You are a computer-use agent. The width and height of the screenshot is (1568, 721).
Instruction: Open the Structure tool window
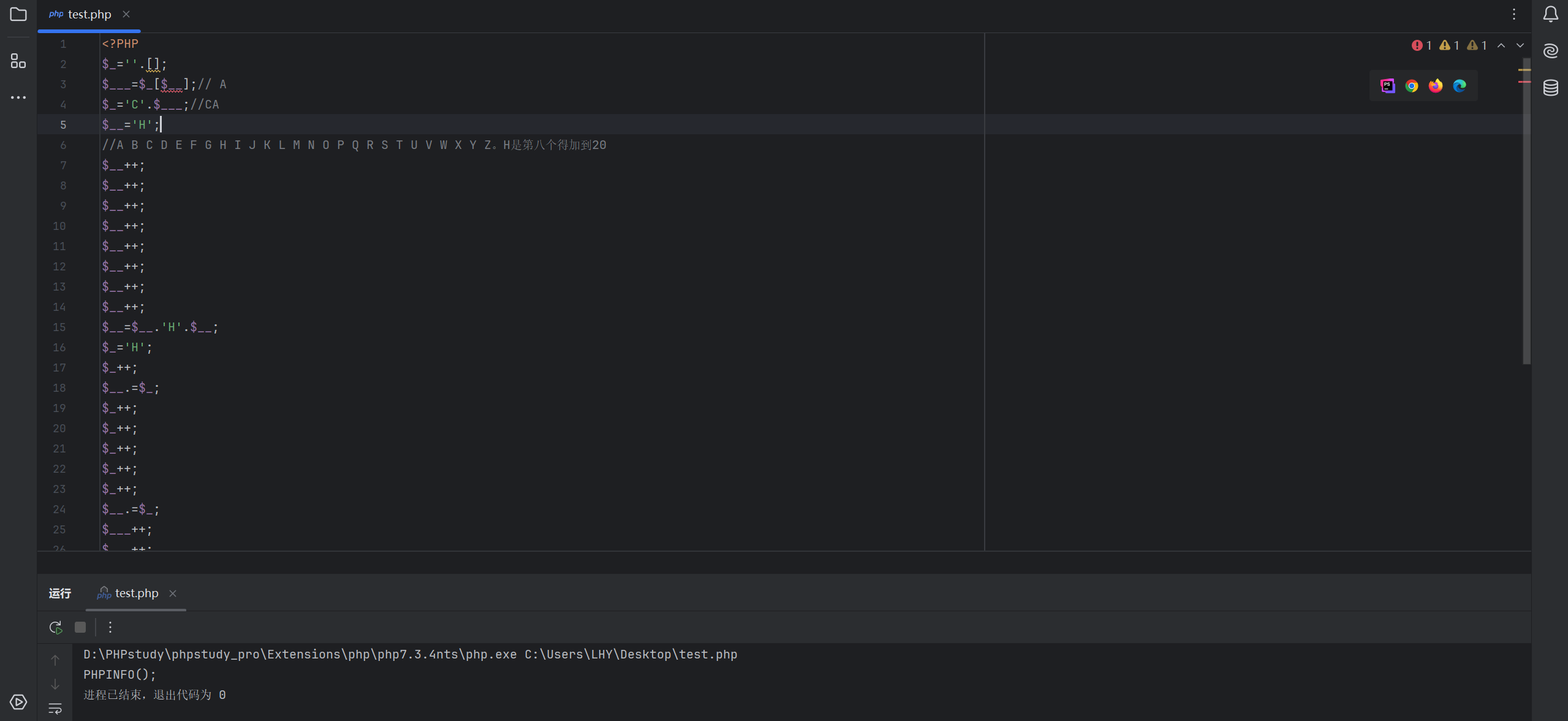point(18,61)
